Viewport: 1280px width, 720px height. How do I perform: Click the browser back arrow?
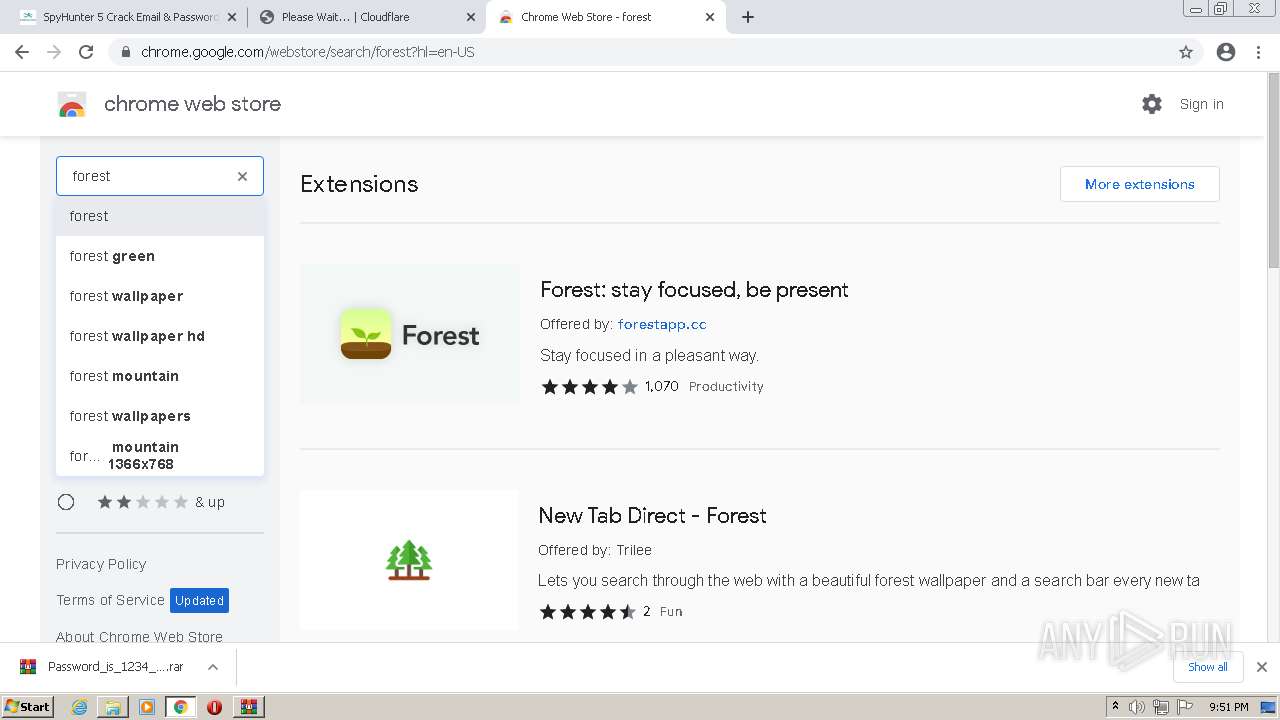[x=22, y=52]
